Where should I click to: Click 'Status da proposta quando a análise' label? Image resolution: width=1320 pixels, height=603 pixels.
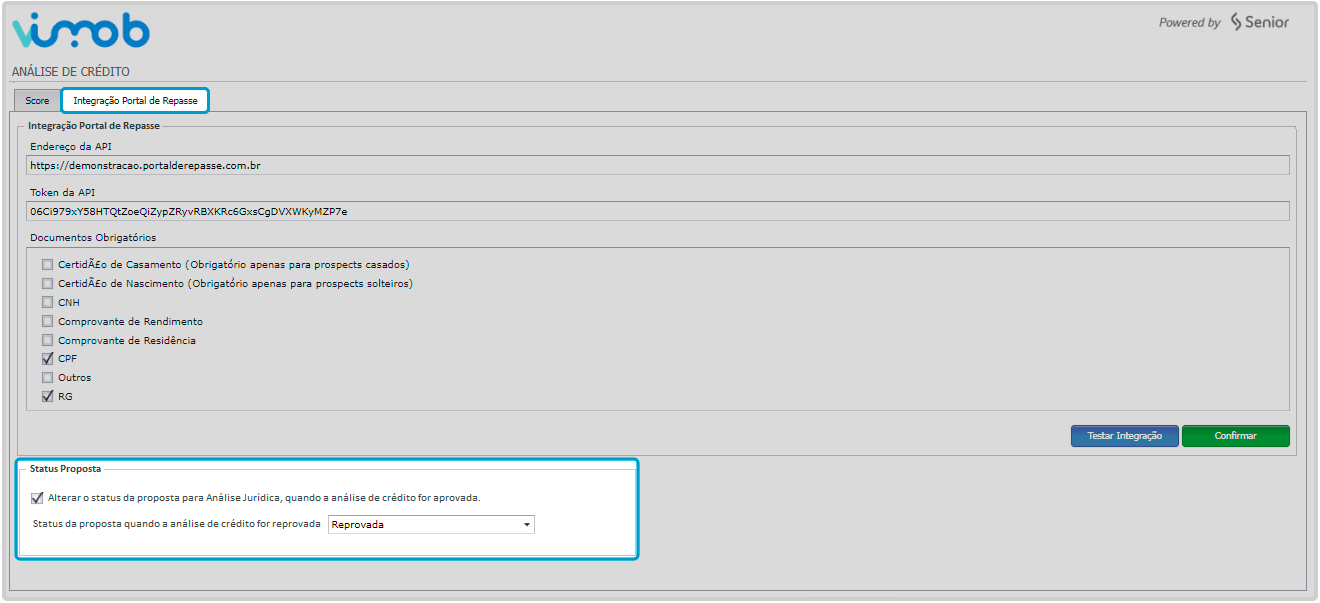pyautogui.click(x=176, y=524)
